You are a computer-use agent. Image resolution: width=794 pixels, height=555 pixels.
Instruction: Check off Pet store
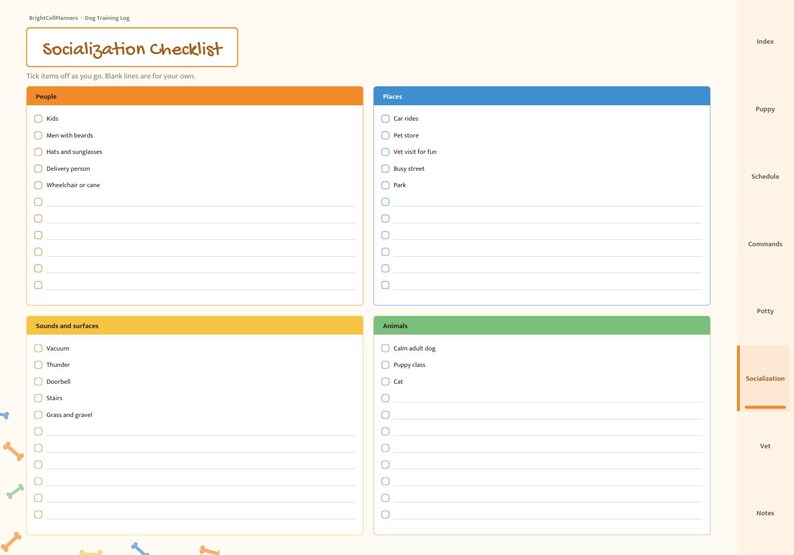385,135
